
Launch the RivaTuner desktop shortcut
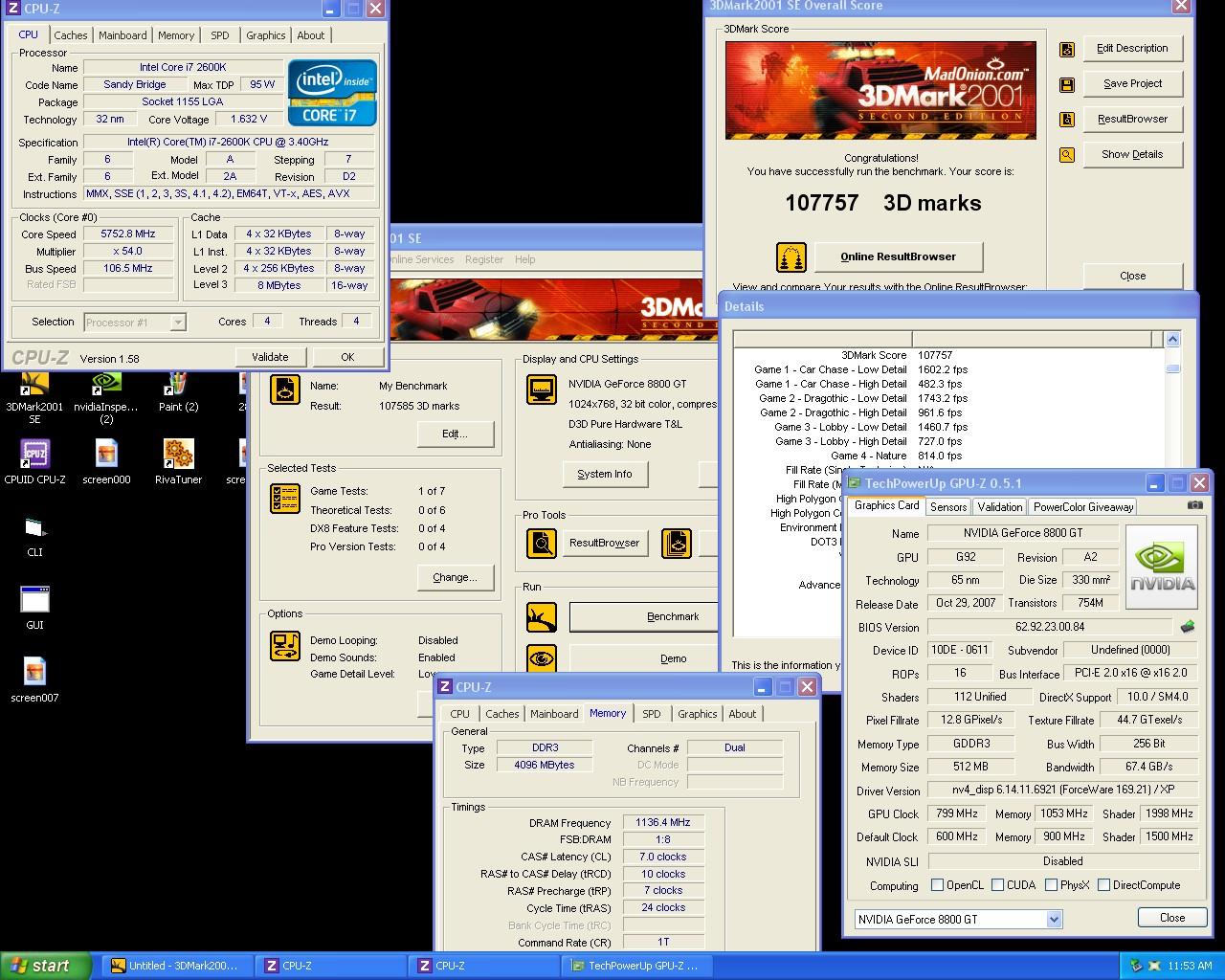(x=178, y=461)
